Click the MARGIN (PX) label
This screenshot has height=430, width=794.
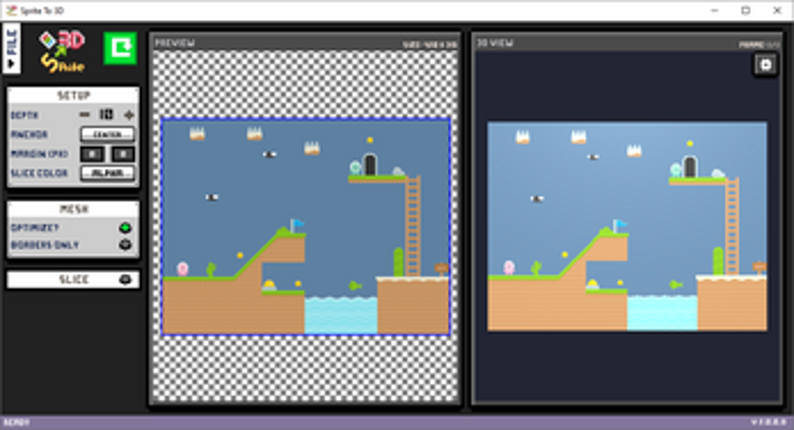(x=39, y=154)
